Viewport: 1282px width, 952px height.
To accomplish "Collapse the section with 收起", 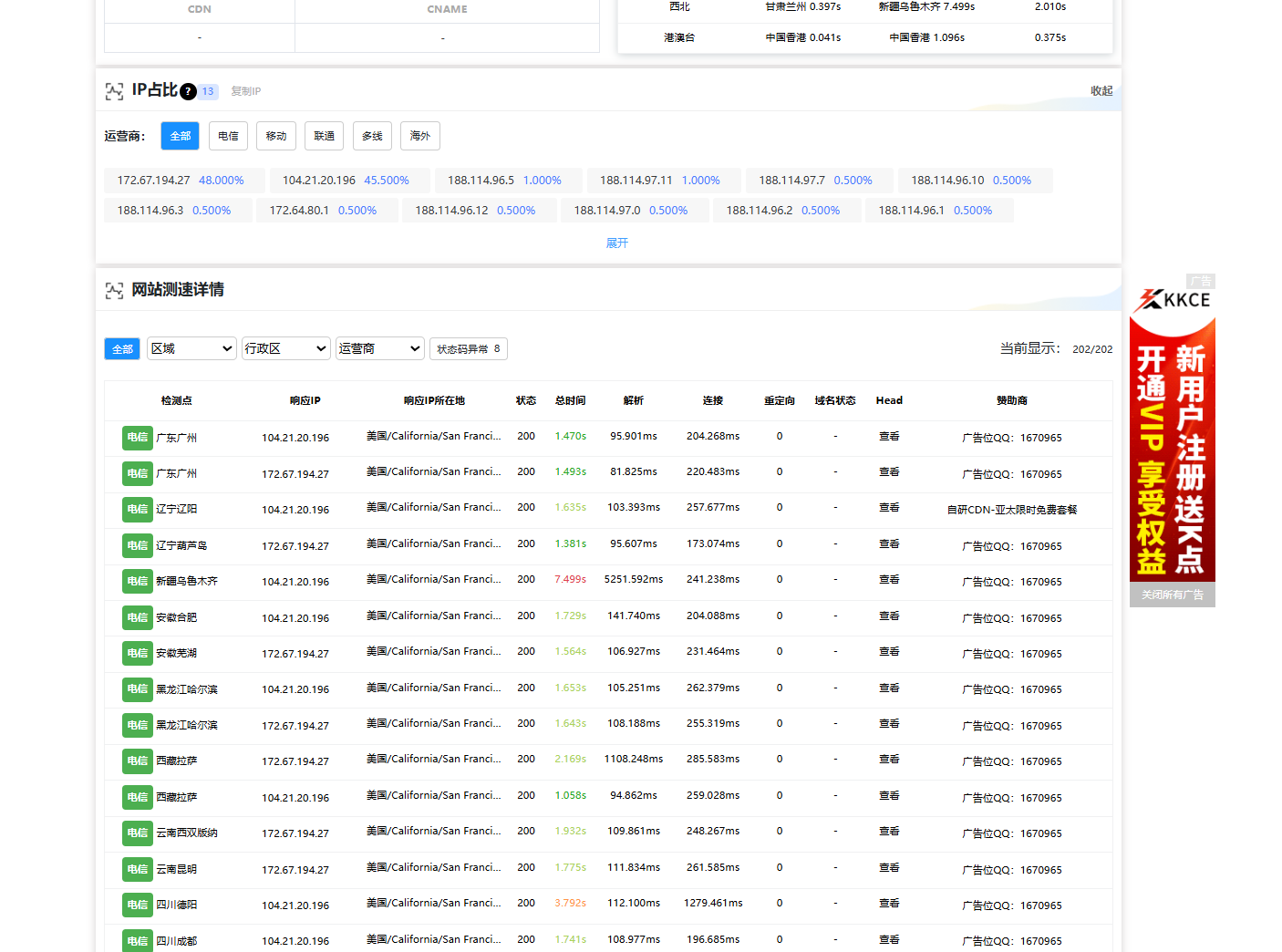I will coord(1101,91).
